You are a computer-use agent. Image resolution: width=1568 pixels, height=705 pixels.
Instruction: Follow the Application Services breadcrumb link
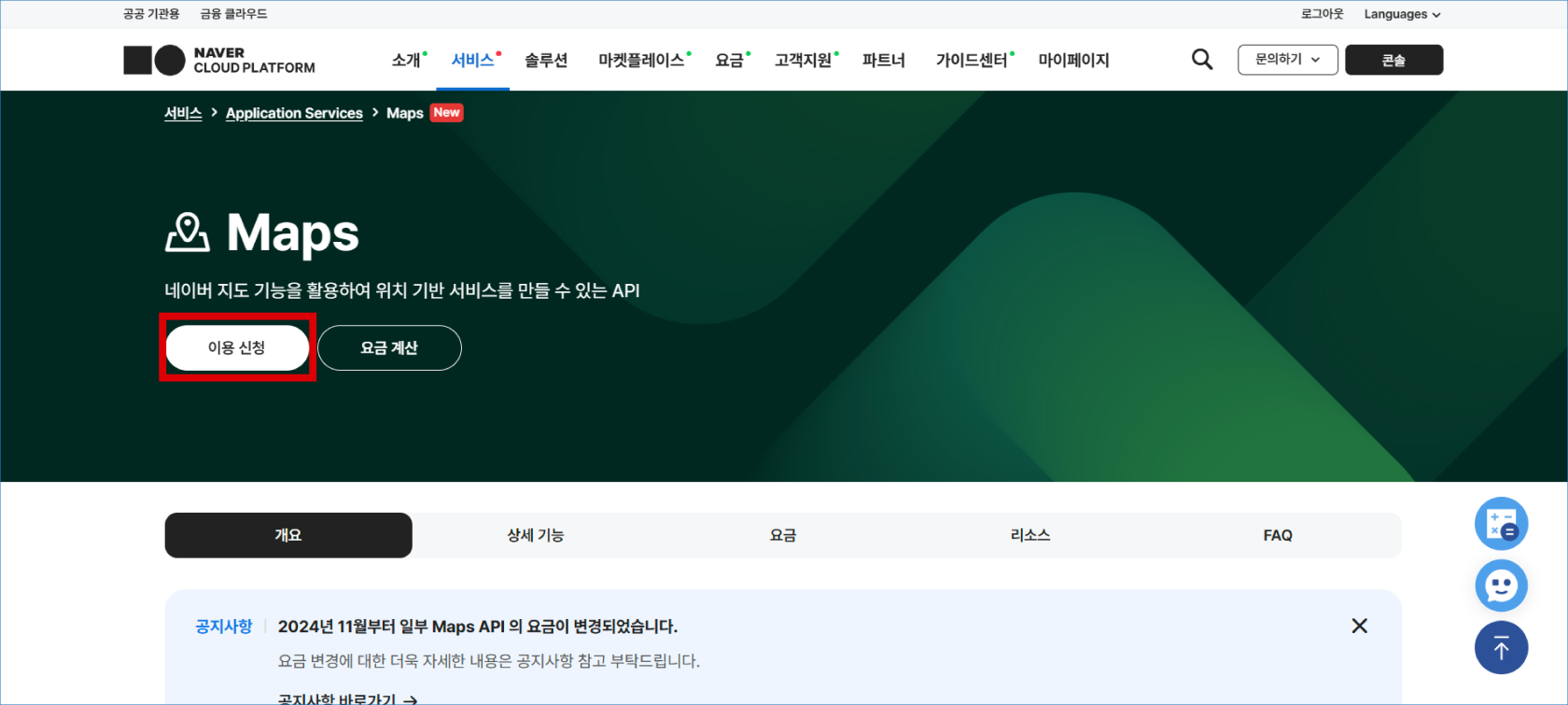click(294, 113)
